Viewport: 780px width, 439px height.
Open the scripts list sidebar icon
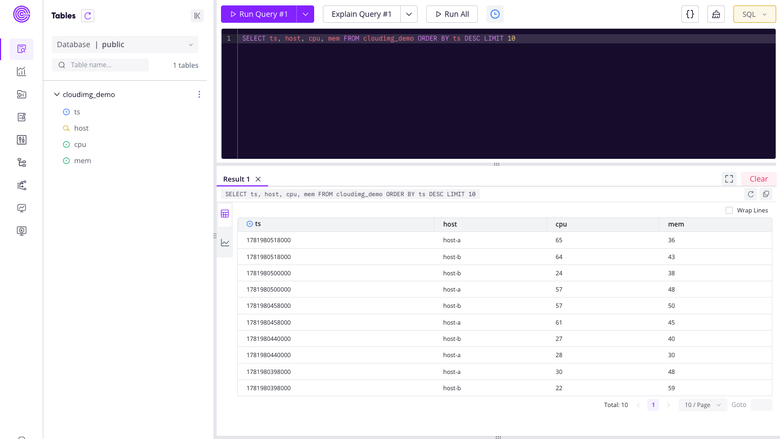pos(21,117)
